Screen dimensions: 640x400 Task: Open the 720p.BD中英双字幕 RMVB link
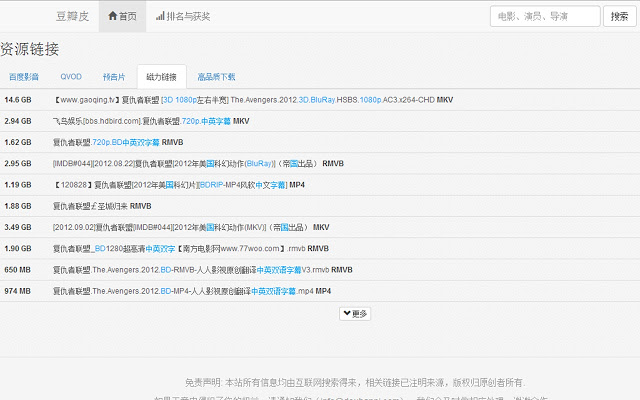(118, 142)
